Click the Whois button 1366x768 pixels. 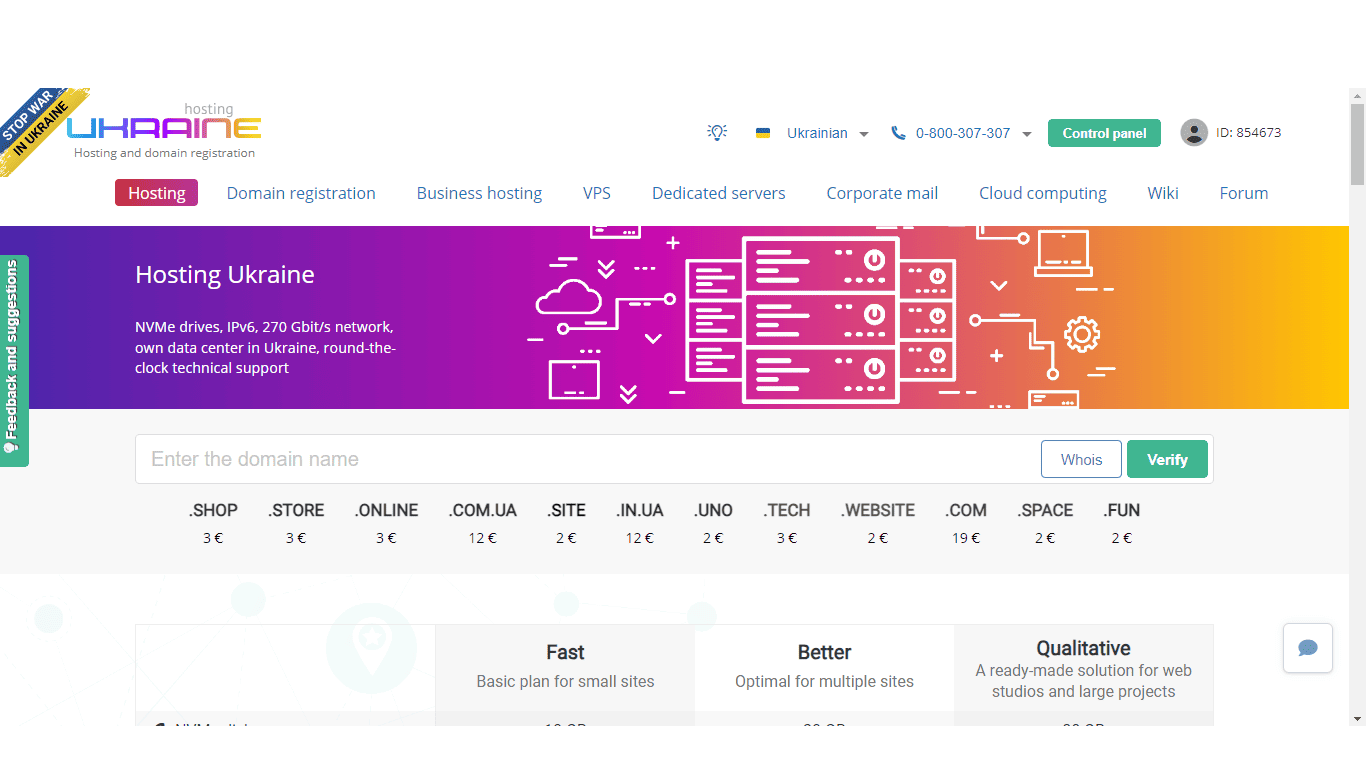pyautogui.click(x=1081, y=459)
